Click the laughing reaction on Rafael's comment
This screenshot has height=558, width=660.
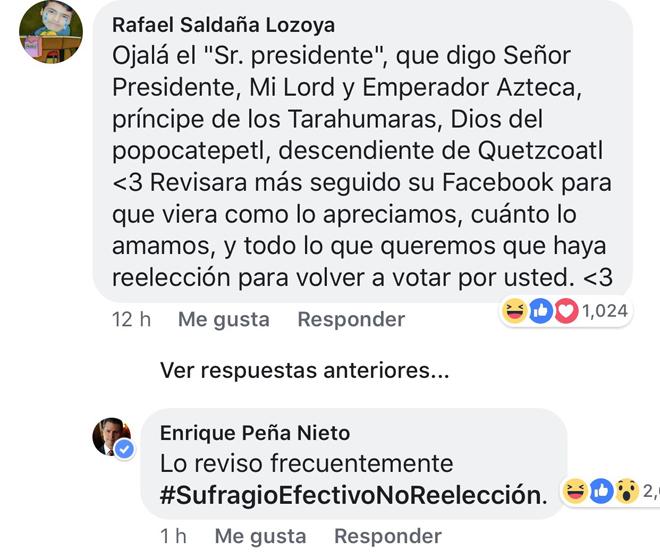coord(516,311)
